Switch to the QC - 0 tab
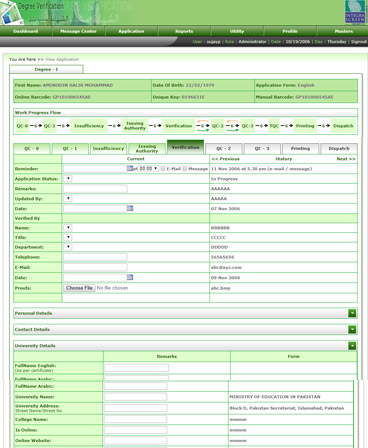Viewport: 368px width, 448px height. pyautogui.click(x=32, y=149)
